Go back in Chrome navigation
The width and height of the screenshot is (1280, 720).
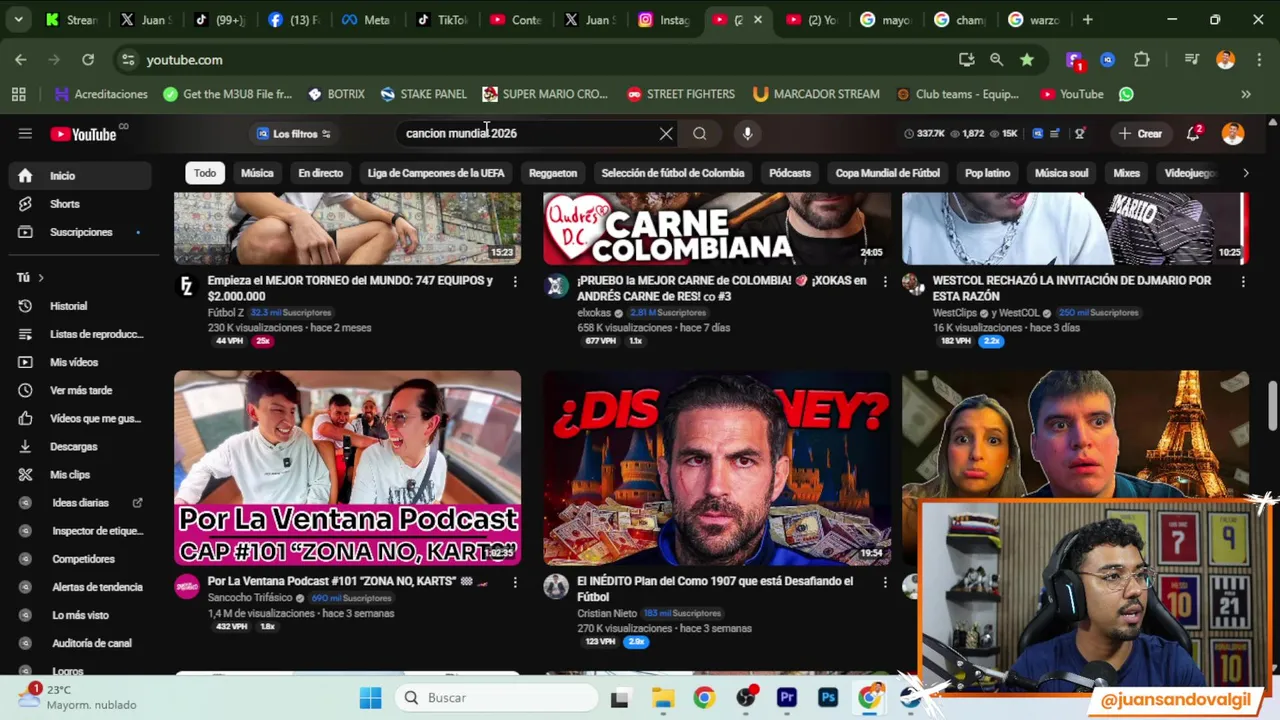(21, 60)
